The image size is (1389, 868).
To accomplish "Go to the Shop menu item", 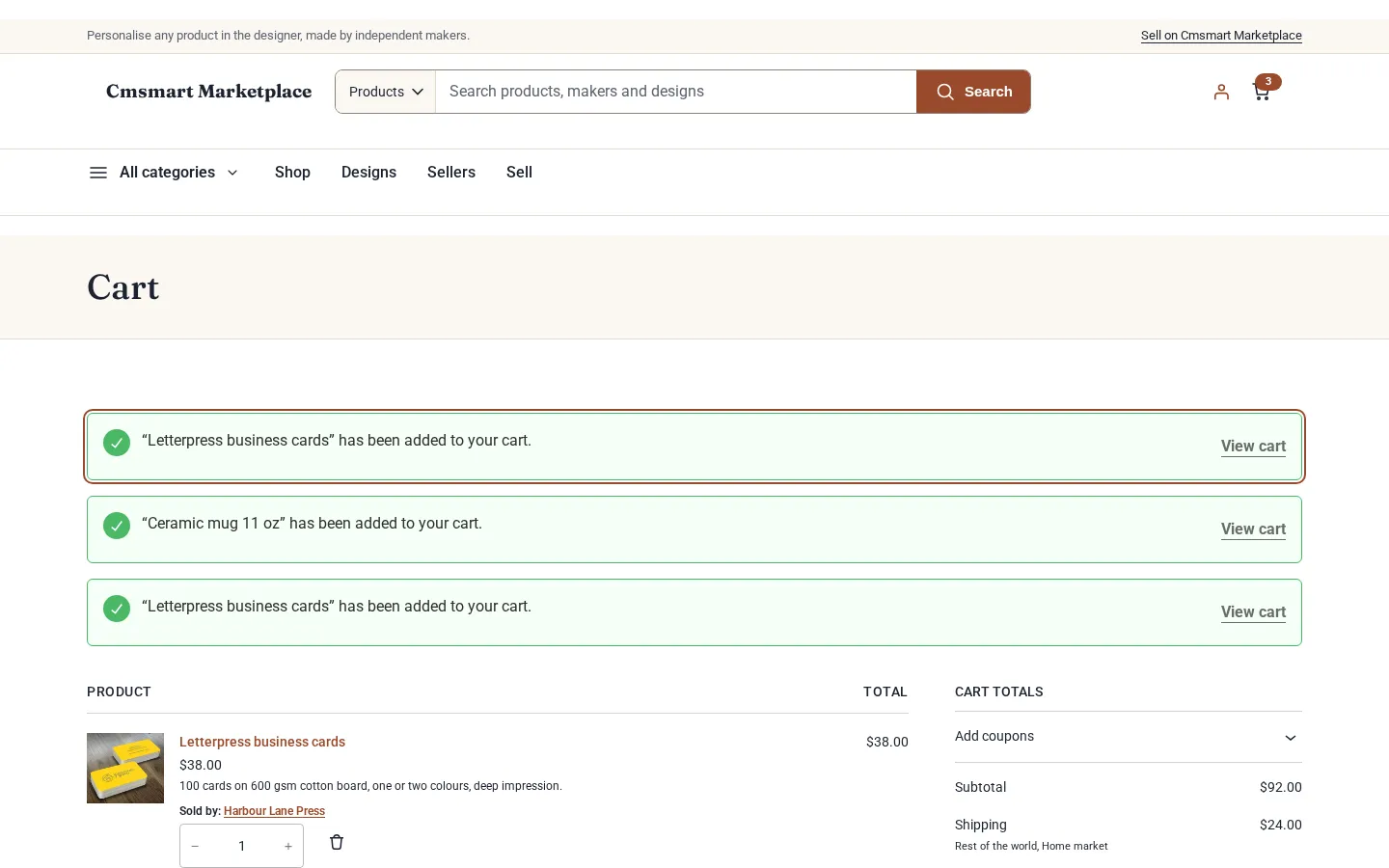I will click(292, 173).
